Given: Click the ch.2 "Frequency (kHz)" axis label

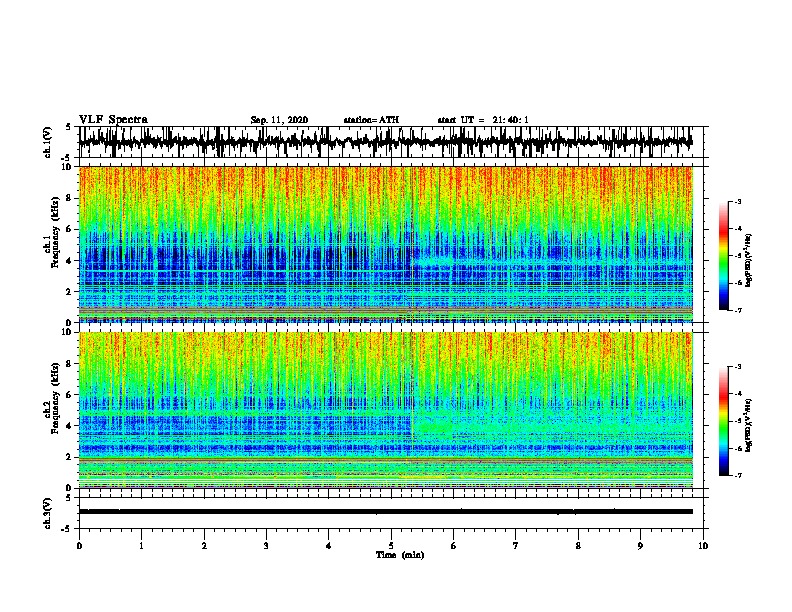Looking at the screenshot, I should [x=55, y=398].
